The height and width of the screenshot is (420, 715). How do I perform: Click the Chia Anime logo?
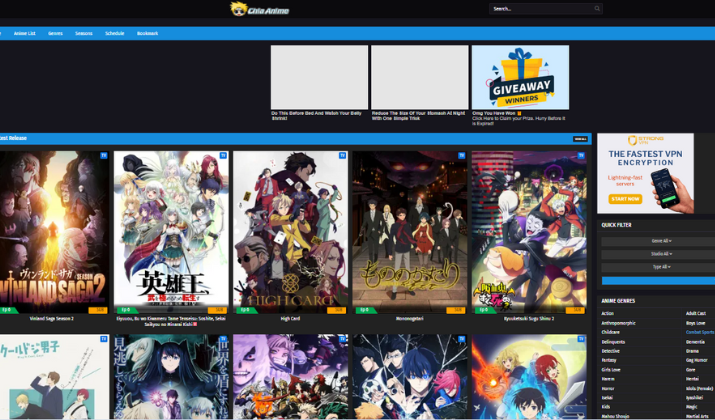[x=259, y=9]
